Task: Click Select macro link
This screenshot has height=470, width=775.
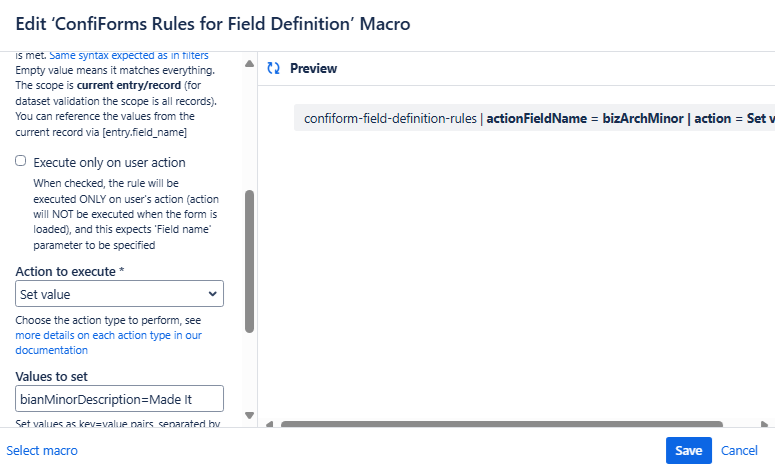Action: (x=42, y=450)
